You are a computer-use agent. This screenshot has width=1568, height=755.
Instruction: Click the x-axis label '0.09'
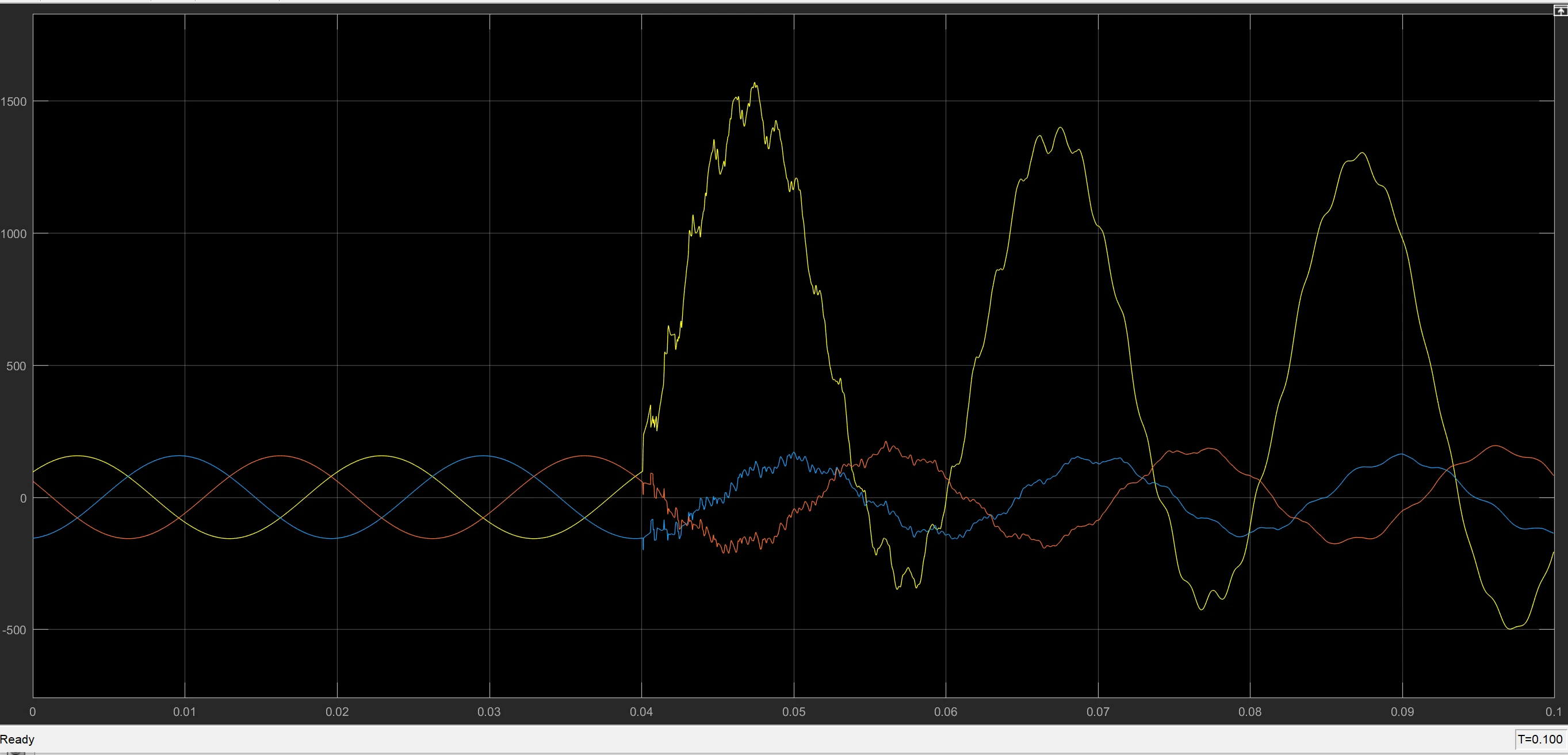[x=1402, y=712]
